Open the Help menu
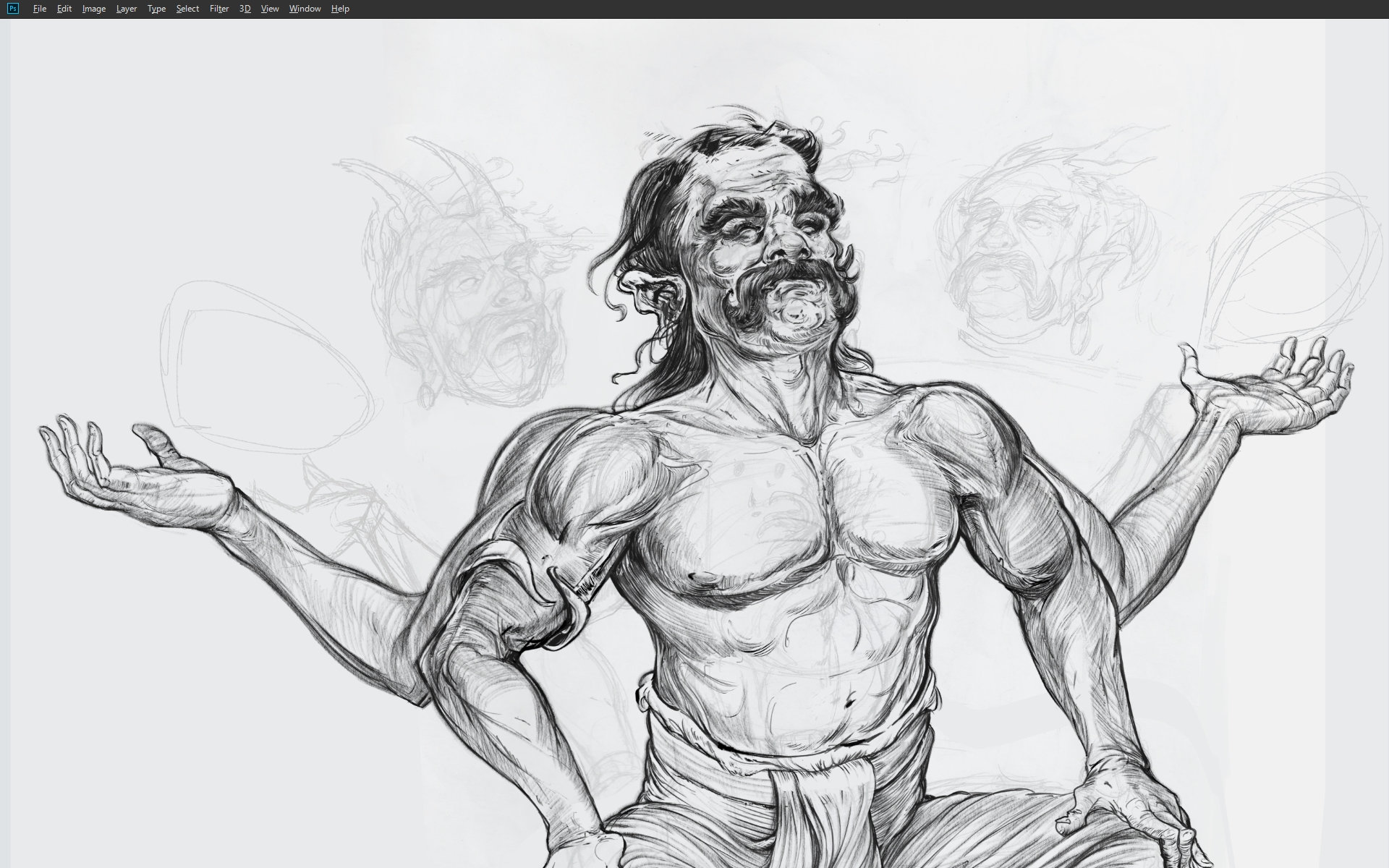Image resolution: width=1389 pixels, height=868 pixels. point(340,9)
